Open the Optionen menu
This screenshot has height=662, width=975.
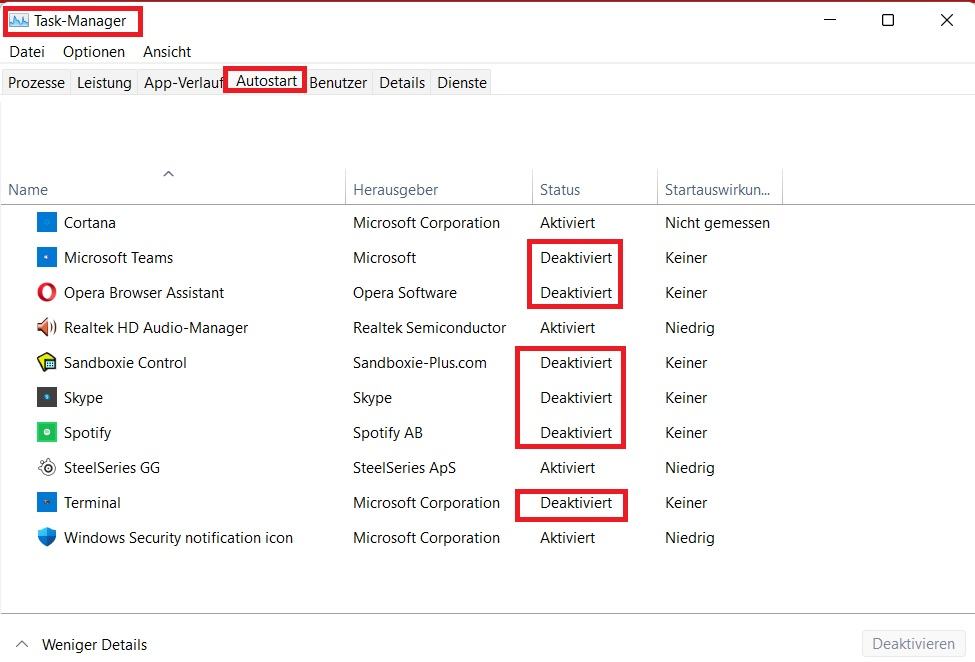94,52
